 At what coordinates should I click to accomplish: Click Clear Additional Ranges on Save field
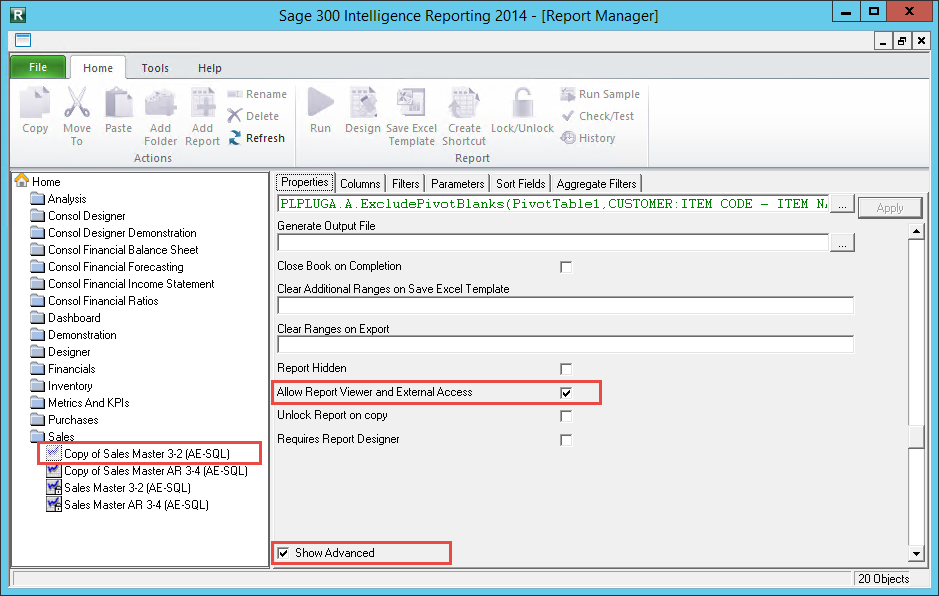tap(565, 305)
